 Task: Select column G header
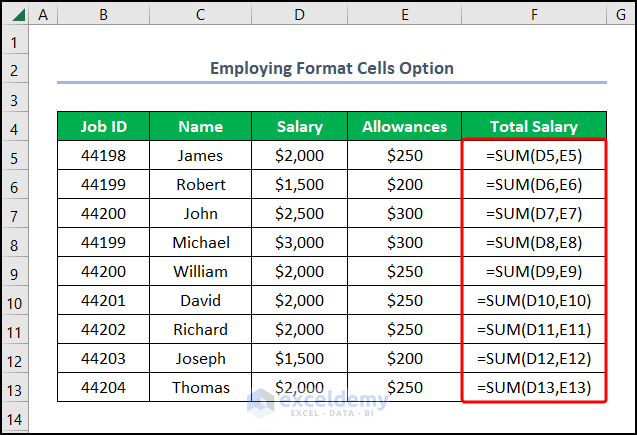point(620,15)
